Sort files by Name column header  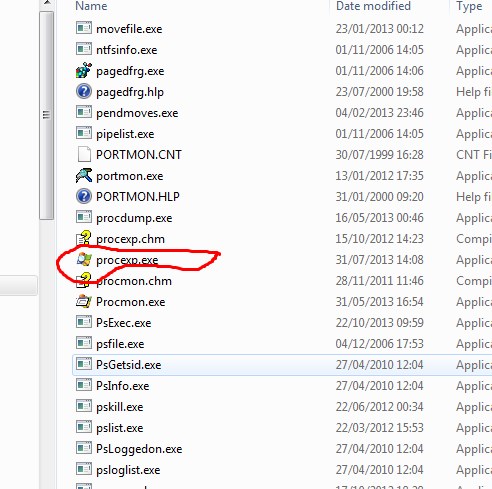pyautogui.click(x=91, y=6)
